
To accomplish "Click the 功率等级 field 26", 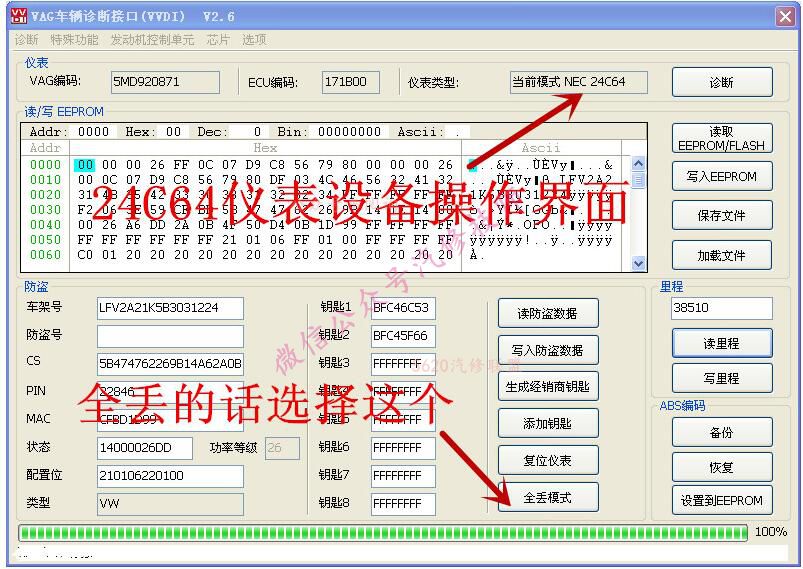I will click(282, 448).
